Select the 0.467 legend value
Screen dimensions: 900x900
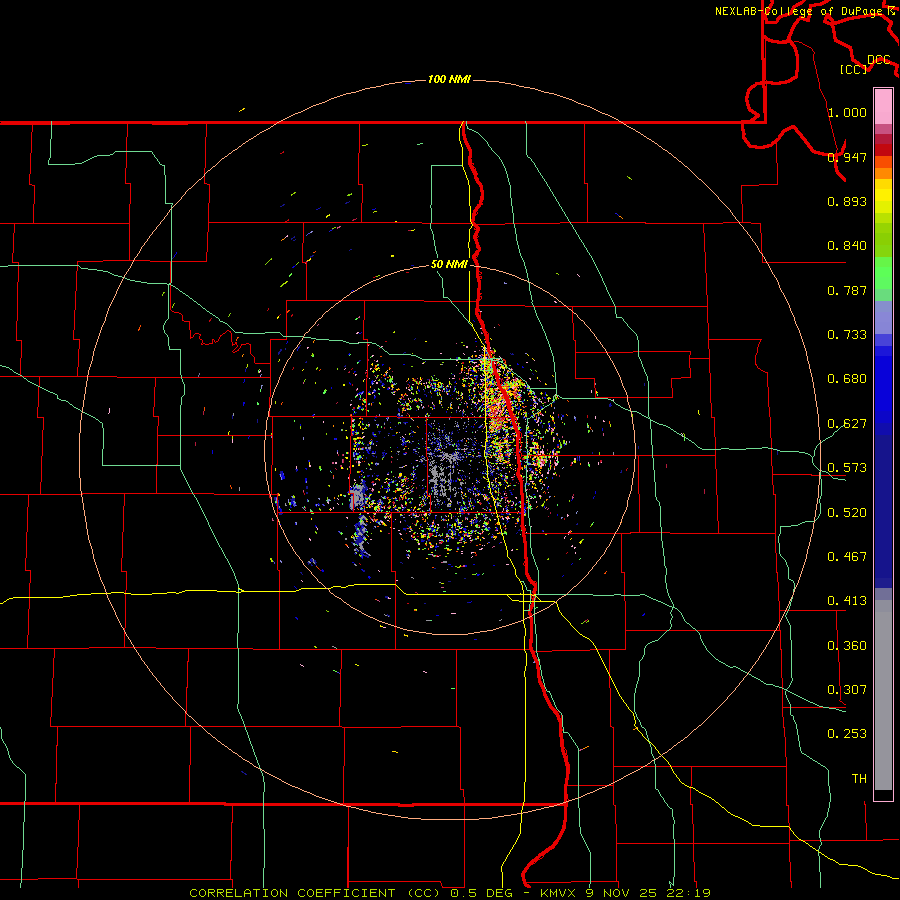tap(847, 557)
